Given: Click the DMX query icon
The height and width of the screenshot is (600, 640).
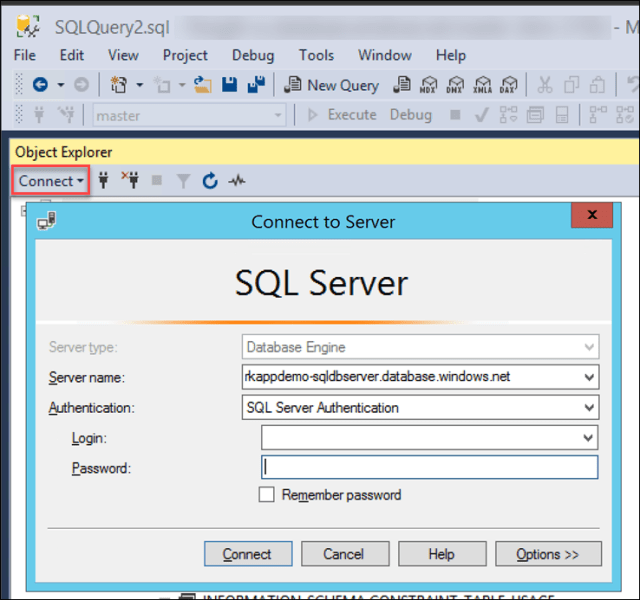Looking at the screenshot, I should point(455,85).
